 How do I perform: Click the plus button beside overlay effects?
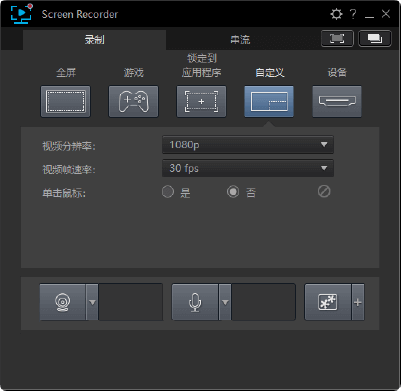point(358,302)
